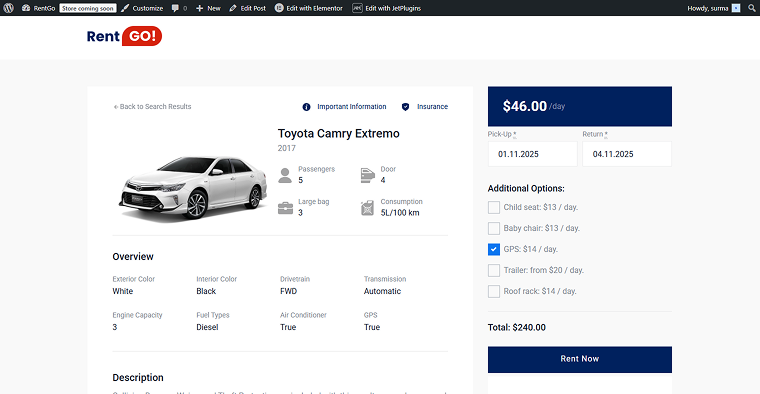This screenshot has height=394, width=760.
Task: Click the Overview heading
Action: 133,257
